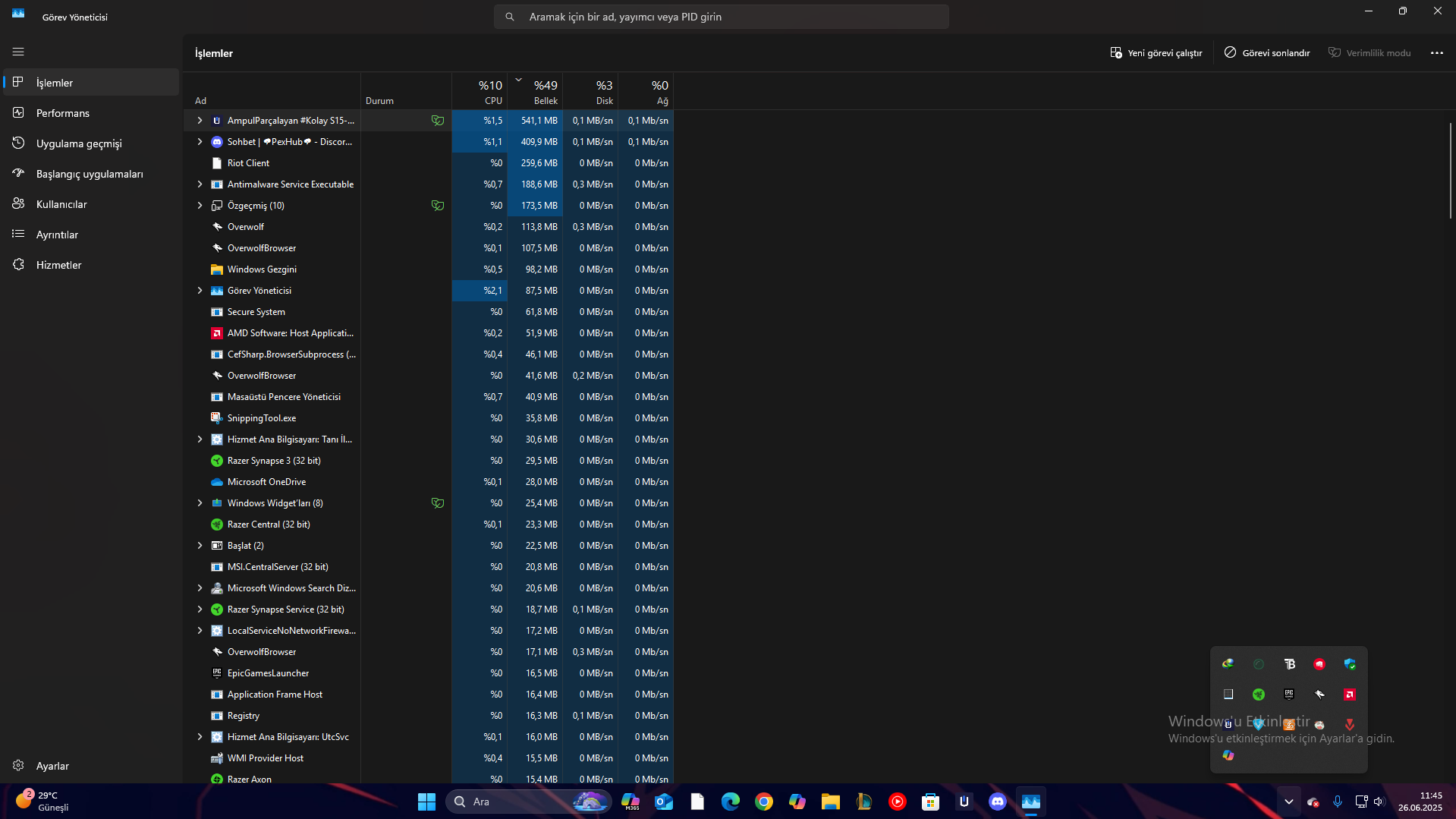Viewport: 1456px width, 819px height.
Task: Open Windows Security tray icon
Action: (1350, 664)
